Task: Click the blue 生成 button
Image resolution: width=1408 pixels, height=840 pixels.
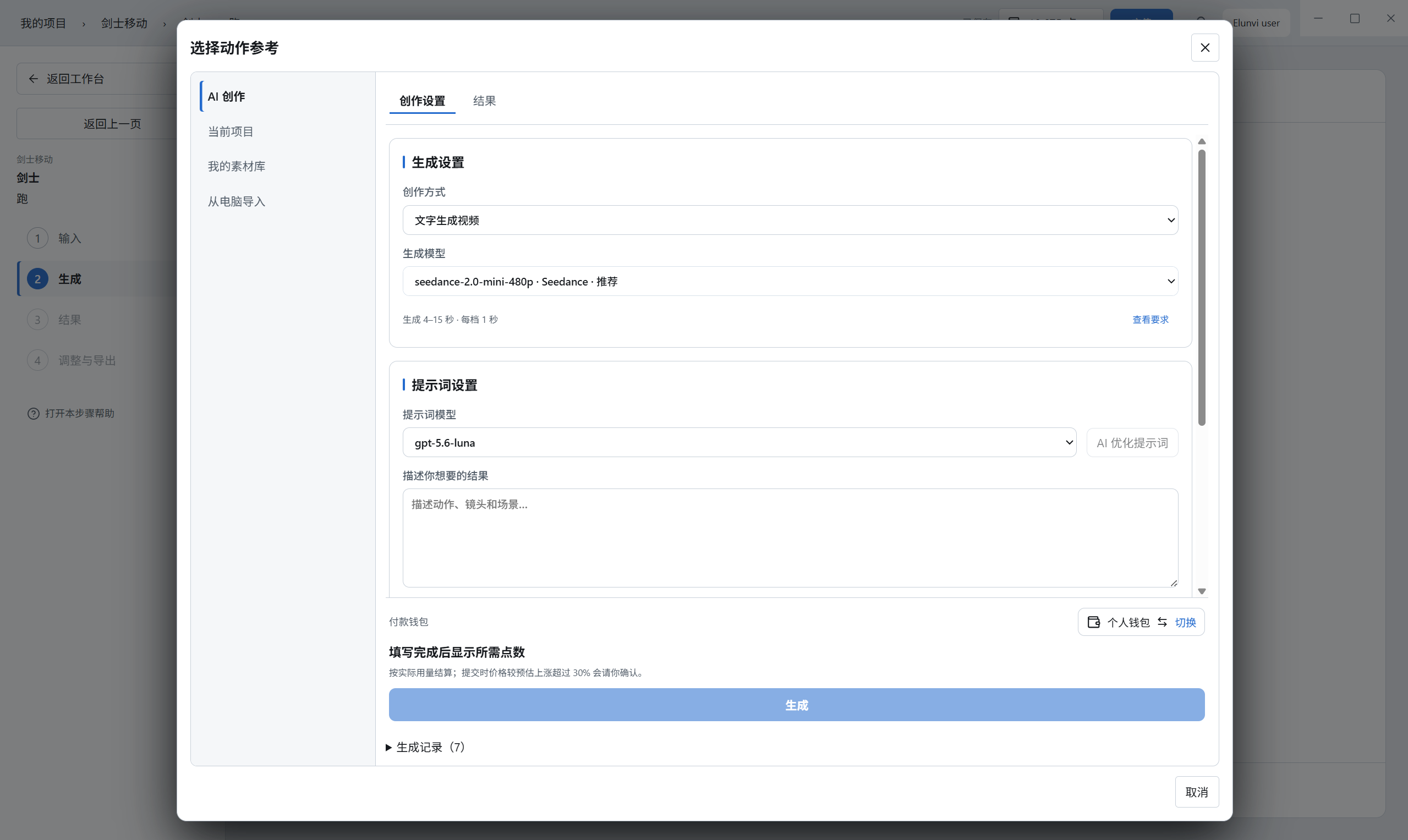Action: [x=797, y=705]
